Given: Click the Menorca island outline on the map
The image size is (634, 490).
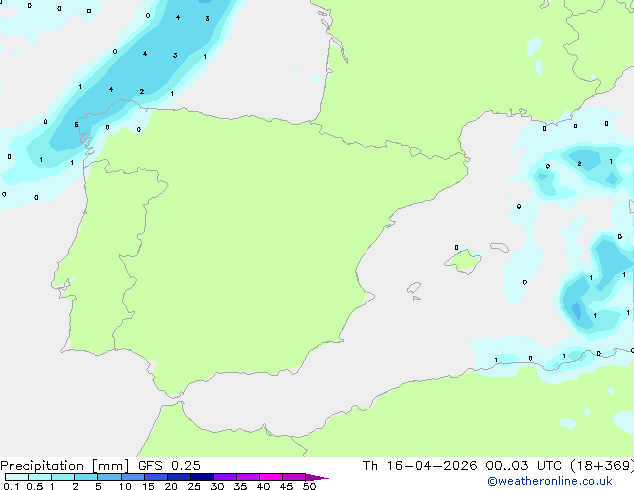Looking at the screenshot, I should point(500,247).
